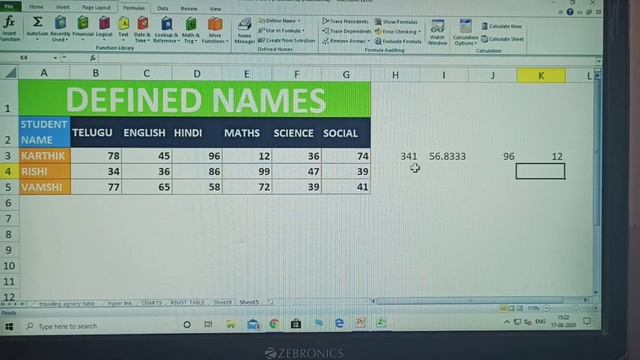
Task: Open Lookup & Reference functions
Action: pyautogui.click(x=166, y=29)
